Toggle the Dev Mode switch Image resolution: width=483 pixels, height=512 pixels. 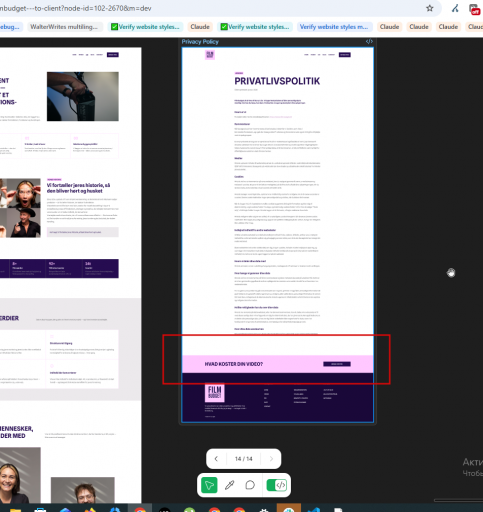pos(276,485)
